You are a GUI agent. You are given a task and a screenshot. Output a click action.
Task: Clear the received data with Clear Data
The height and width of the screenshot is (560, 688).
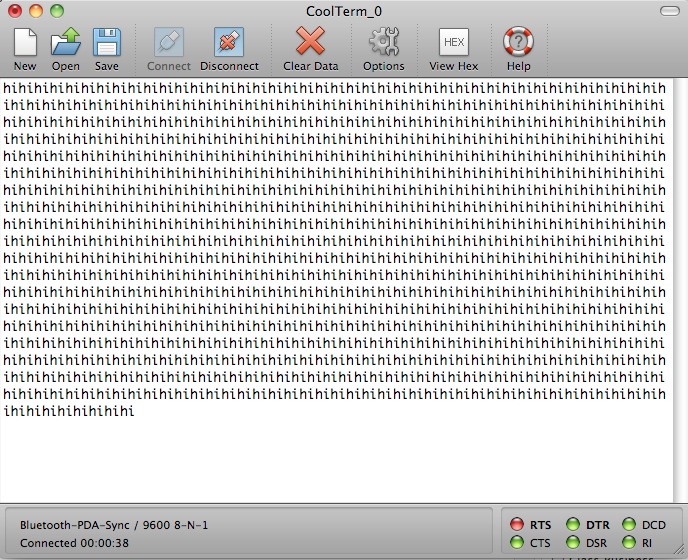[x=310, y=43]
